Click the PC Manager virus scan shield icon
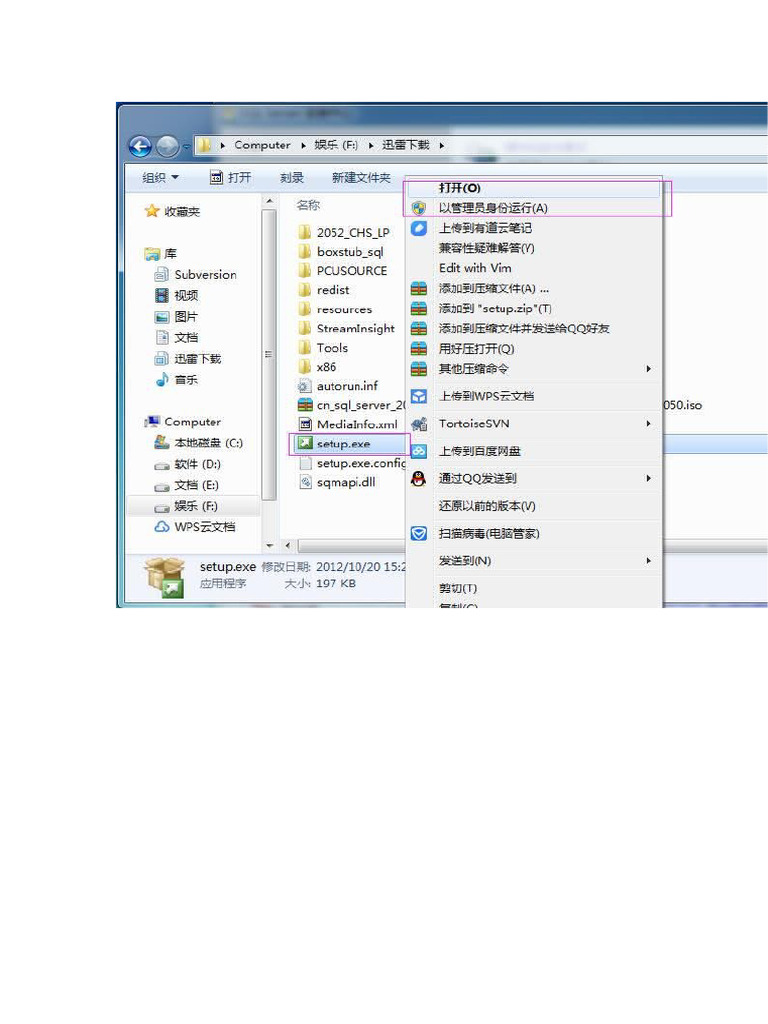Screen dimensions: 768x1024 coord(419,534)
